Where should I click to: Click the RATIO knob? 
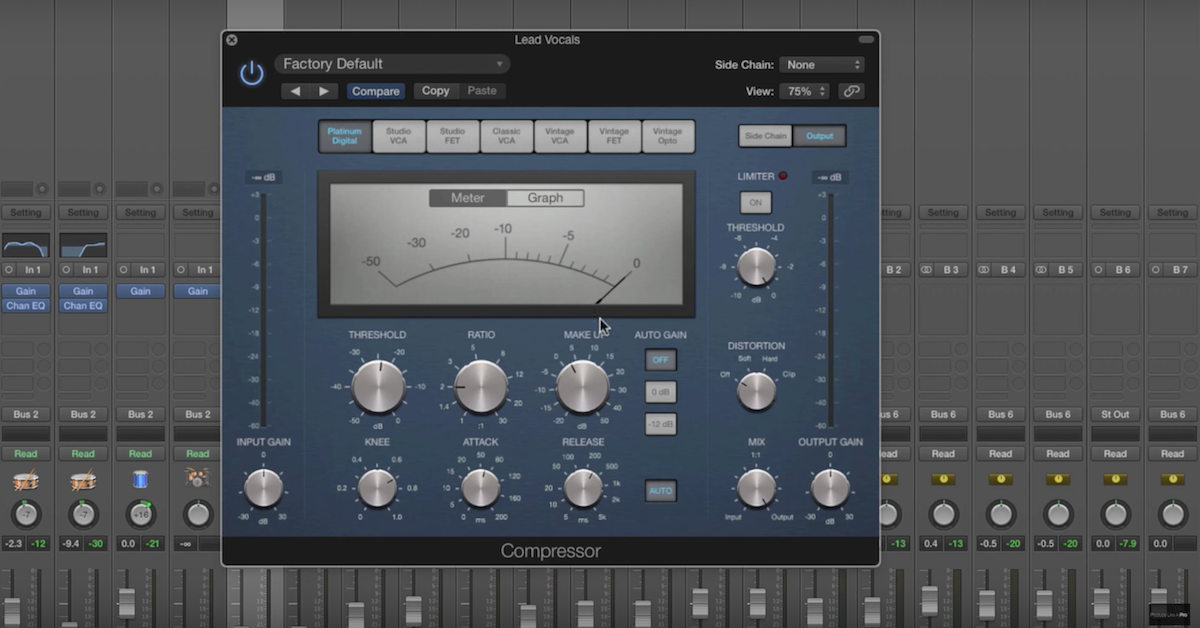point(481,387)
